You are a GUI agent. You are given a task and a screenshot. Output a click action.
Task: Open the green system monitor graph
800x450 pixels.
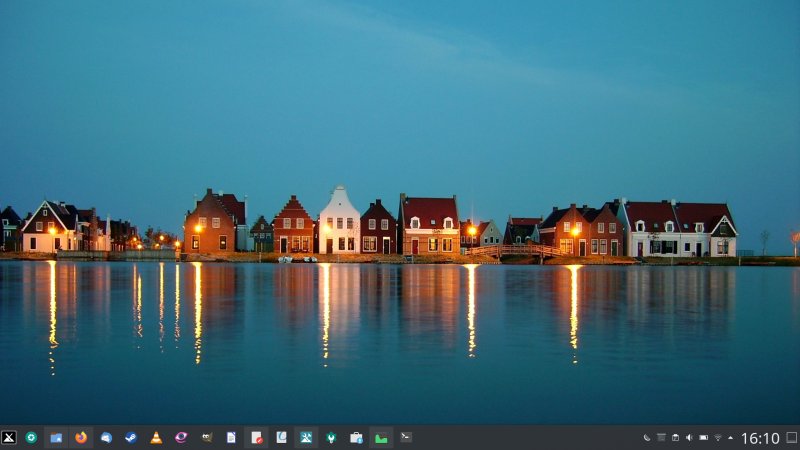coord(381,437)
